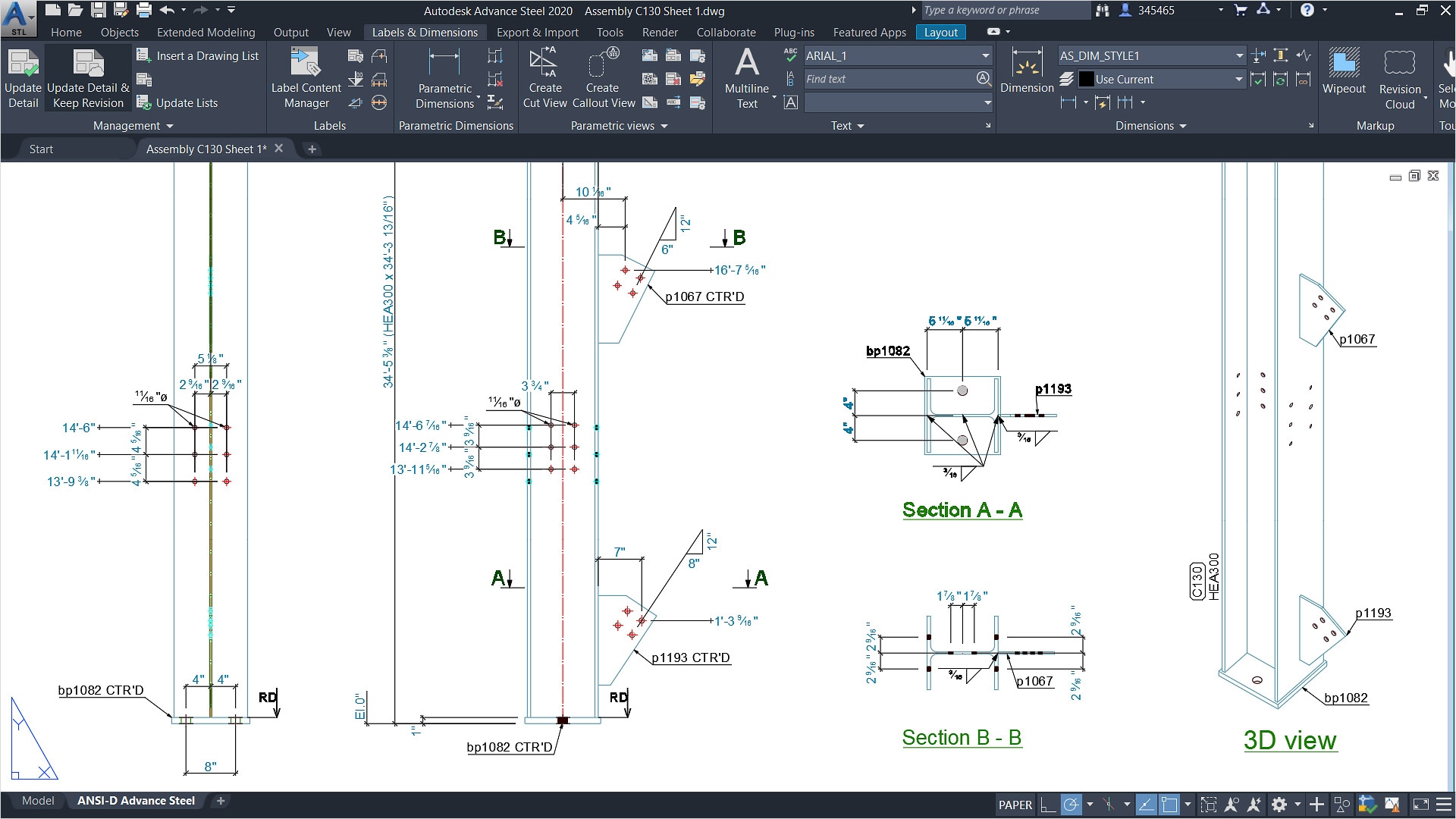Click the find text search icon
The width and height of the screenshot is (1456, 819).
(x=984, y=78)
